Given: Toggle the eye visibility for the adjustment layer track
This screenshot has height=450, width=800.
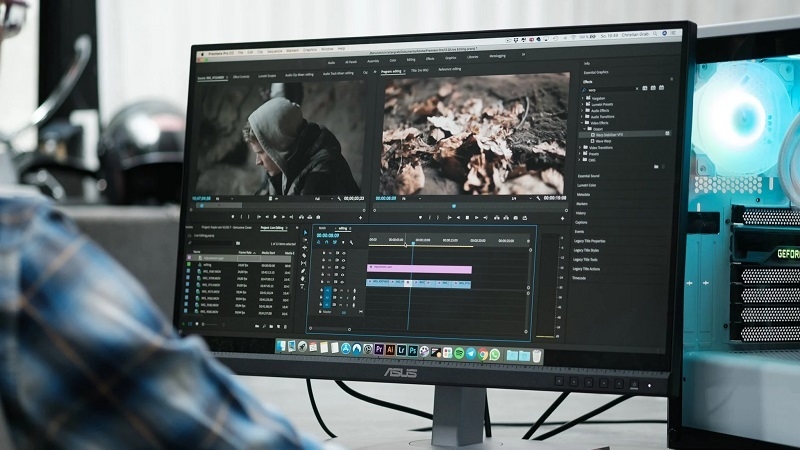Looking at the screenshot, I should 343,268.
